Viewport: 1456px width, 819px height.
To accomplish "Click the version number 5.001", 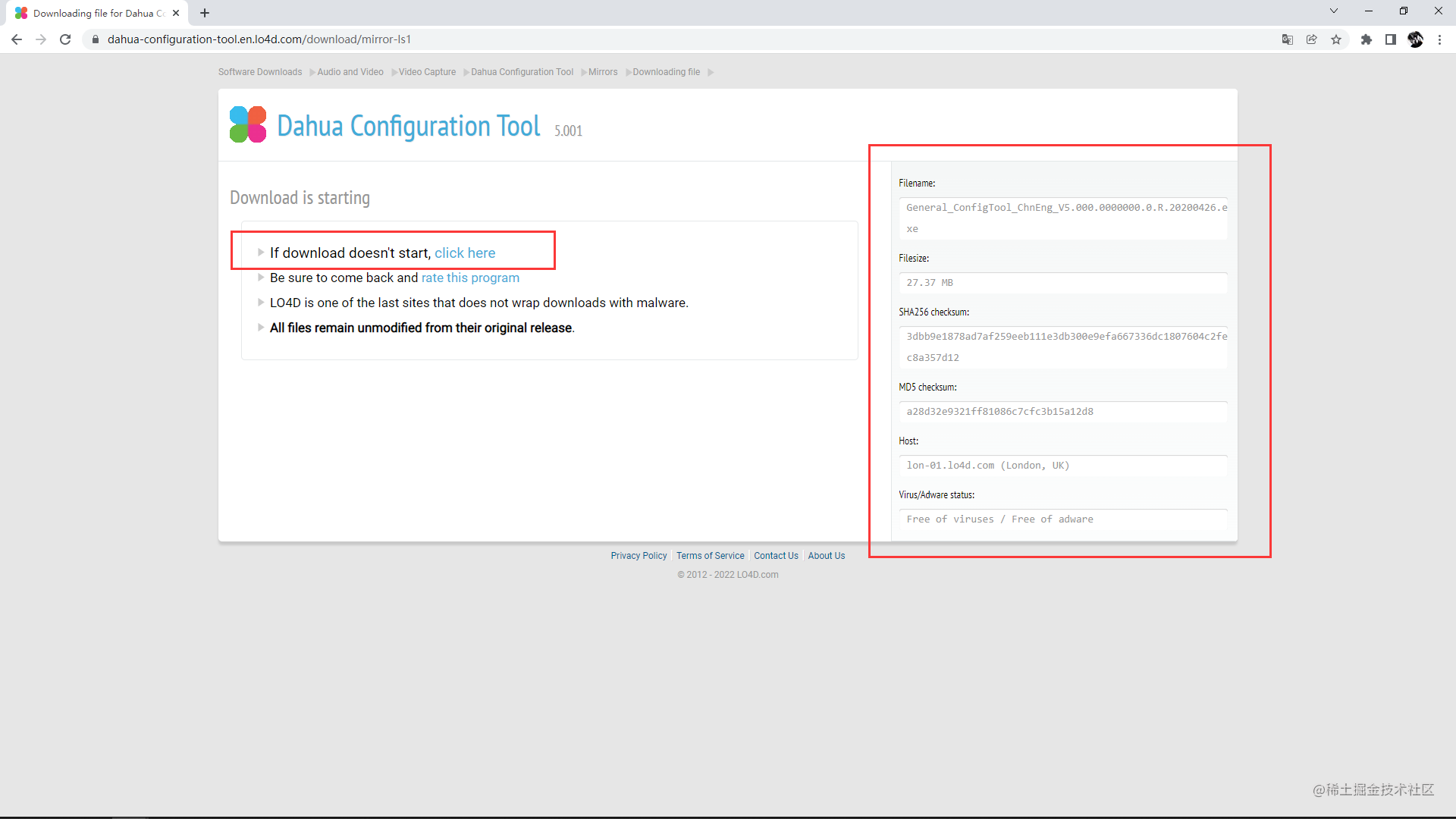I will pyautogui.click(x=568, y=130).
